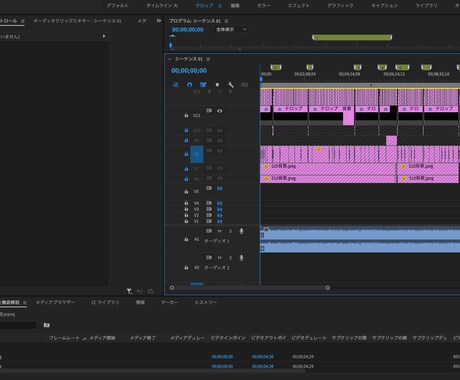Open the メディアブラウザー tab
The image size is (460, 380).
55,302
